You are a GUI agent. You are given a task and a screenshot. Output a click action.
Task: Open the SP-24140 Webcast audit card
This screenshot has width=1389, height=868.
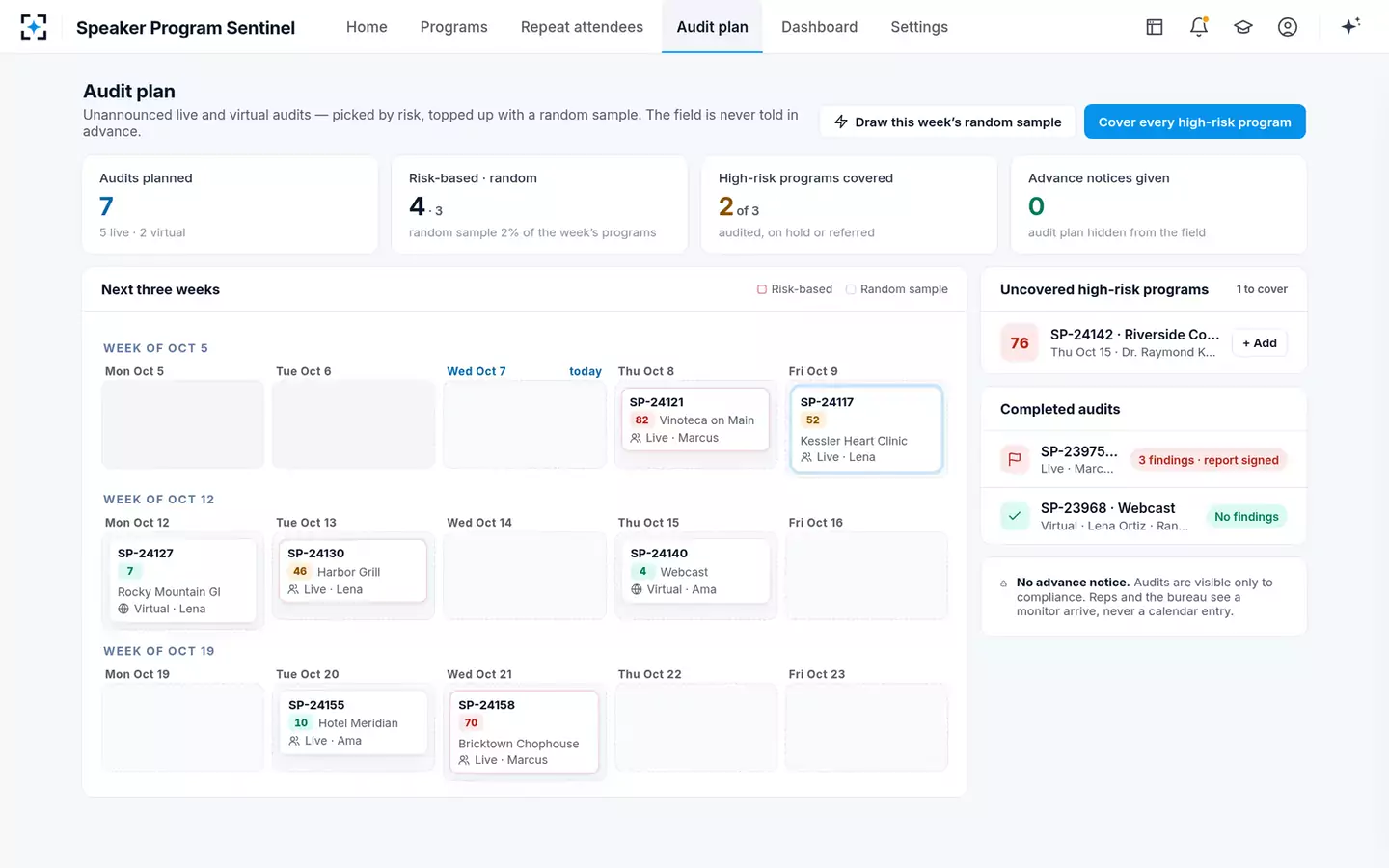pyautogui.click(x=695, y=571)
